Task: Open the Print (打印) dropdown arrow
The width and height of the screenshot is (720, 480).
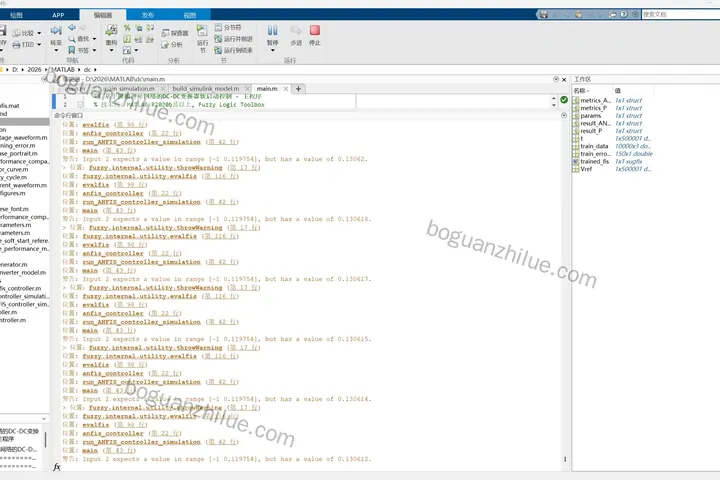Action: click(x=39, y=45)
